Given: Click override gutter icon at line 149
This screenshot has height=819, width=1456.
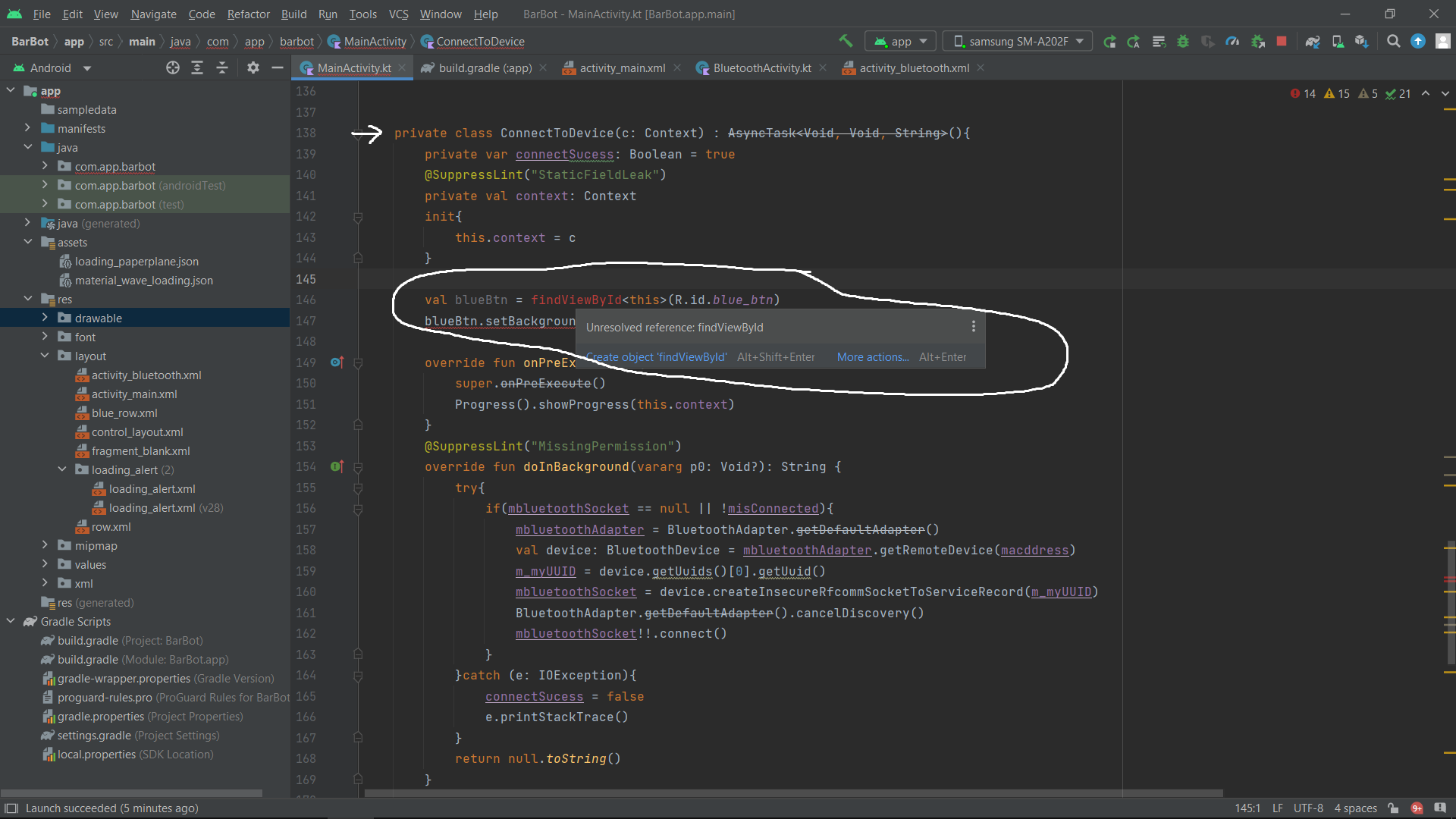Looking at the screenshot, I should (x=337, y=362).
